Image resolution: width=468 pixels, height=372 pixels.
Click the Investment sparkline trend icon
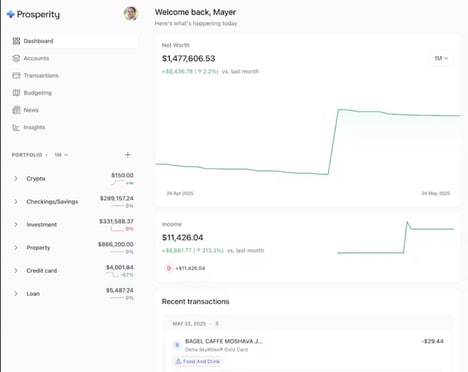coord(117,229)
